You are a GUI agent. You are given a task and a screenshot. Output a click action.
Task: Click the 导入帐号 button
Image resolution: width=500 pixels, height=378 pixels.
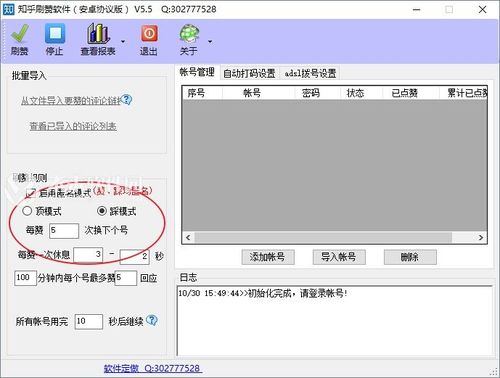339,257
